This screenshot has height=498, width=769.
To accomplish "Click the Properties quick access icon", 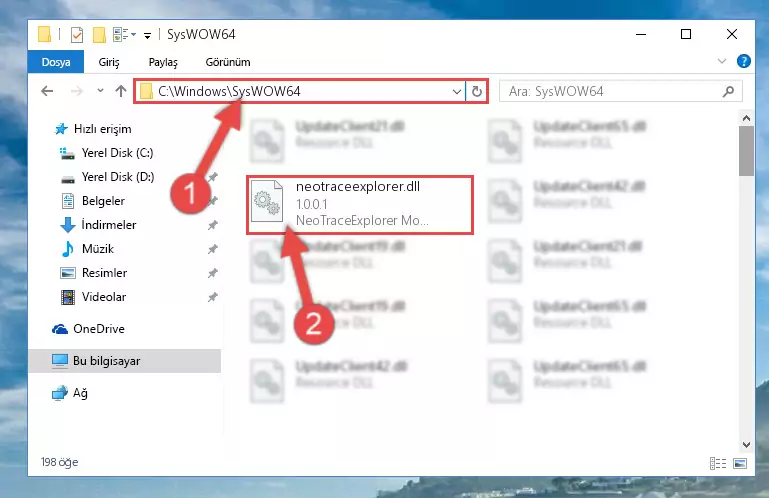I will [77, 35].
